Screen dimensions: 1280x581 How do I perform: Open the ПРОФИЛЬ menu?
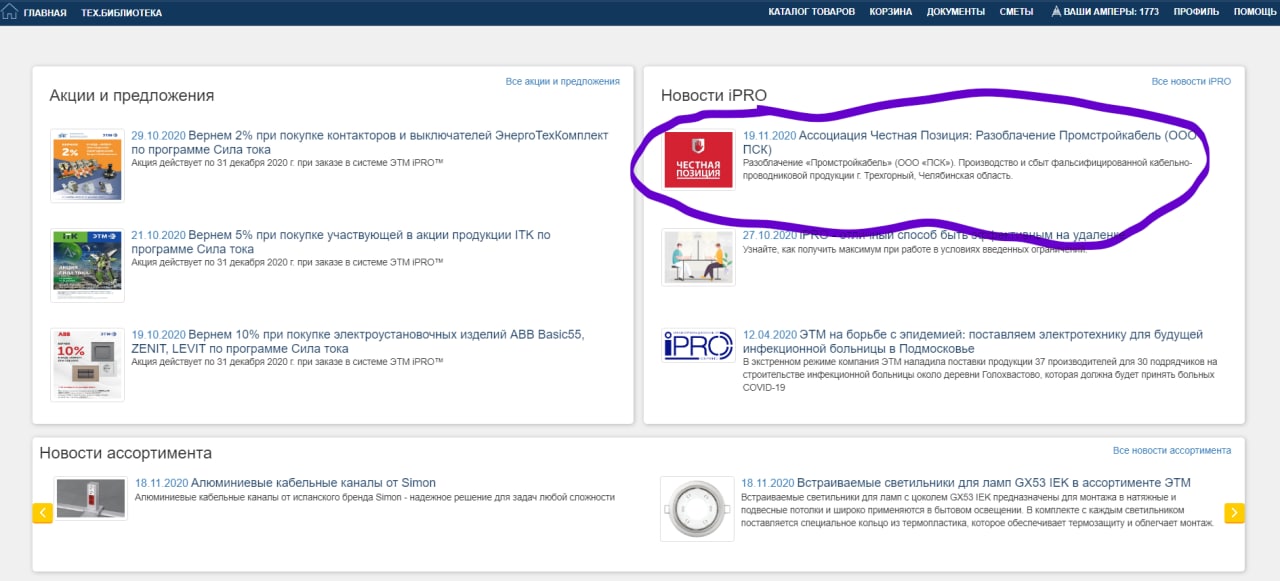point(1196,12)
